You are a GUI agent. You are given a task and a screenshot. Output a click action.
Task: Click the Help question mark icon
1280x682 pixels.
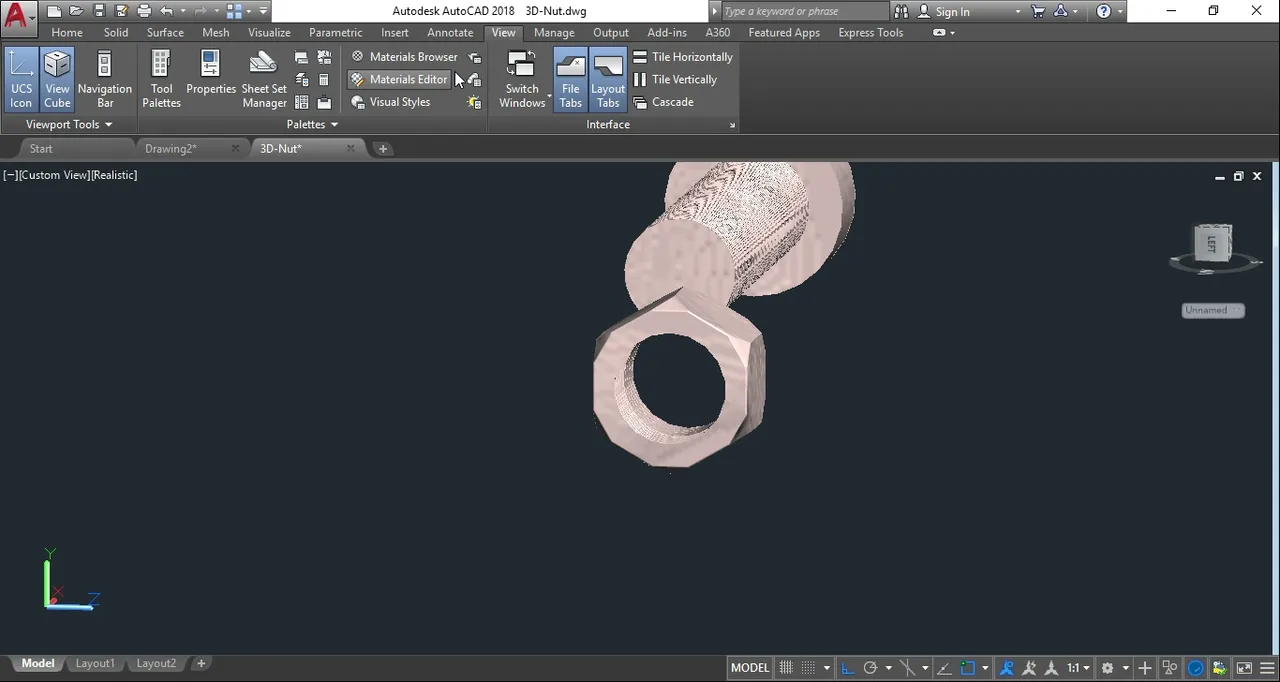click(1104, 12)
